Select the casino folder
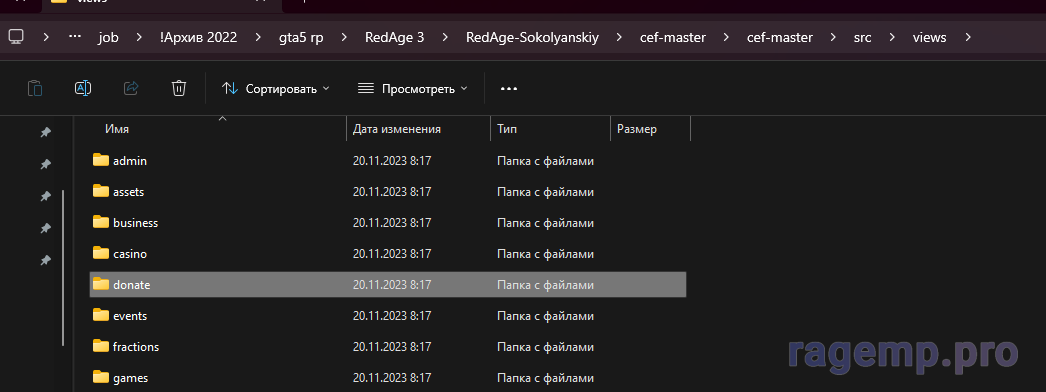Viewport: 1046px width, 392px height. (388, 253)
